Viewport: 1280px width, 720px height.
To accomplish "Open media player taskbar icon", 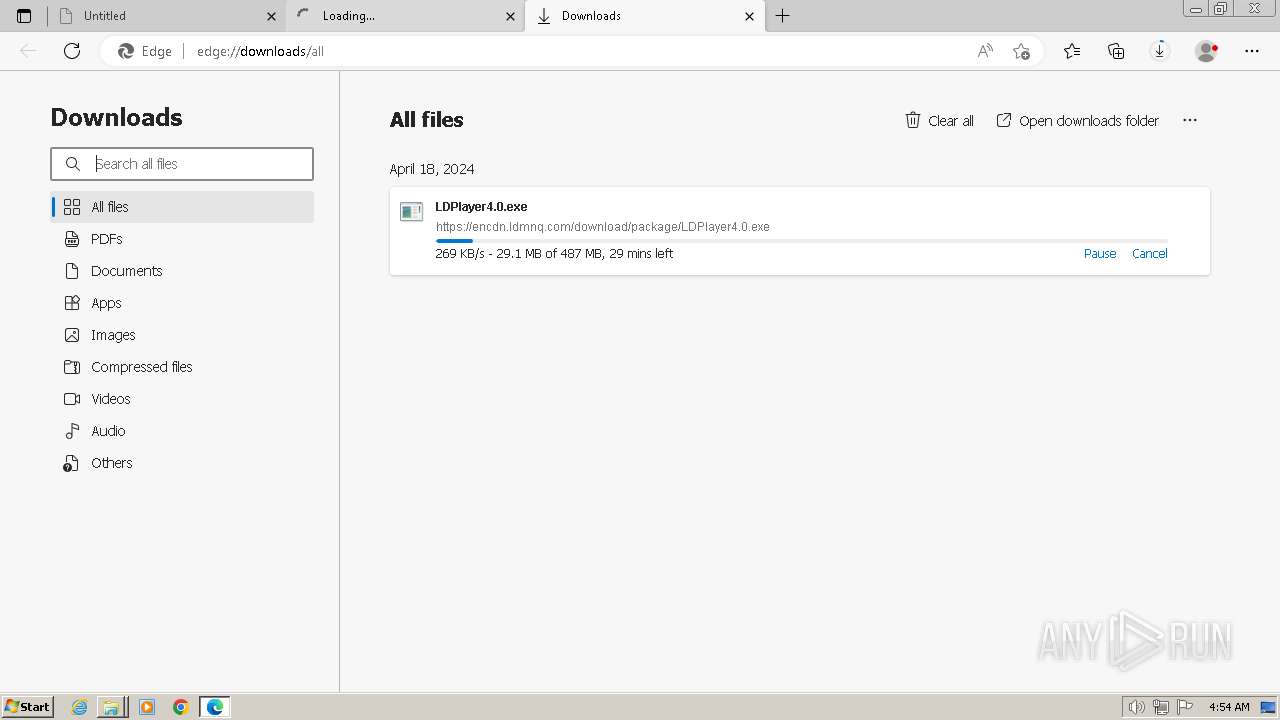I will point(147,707).
